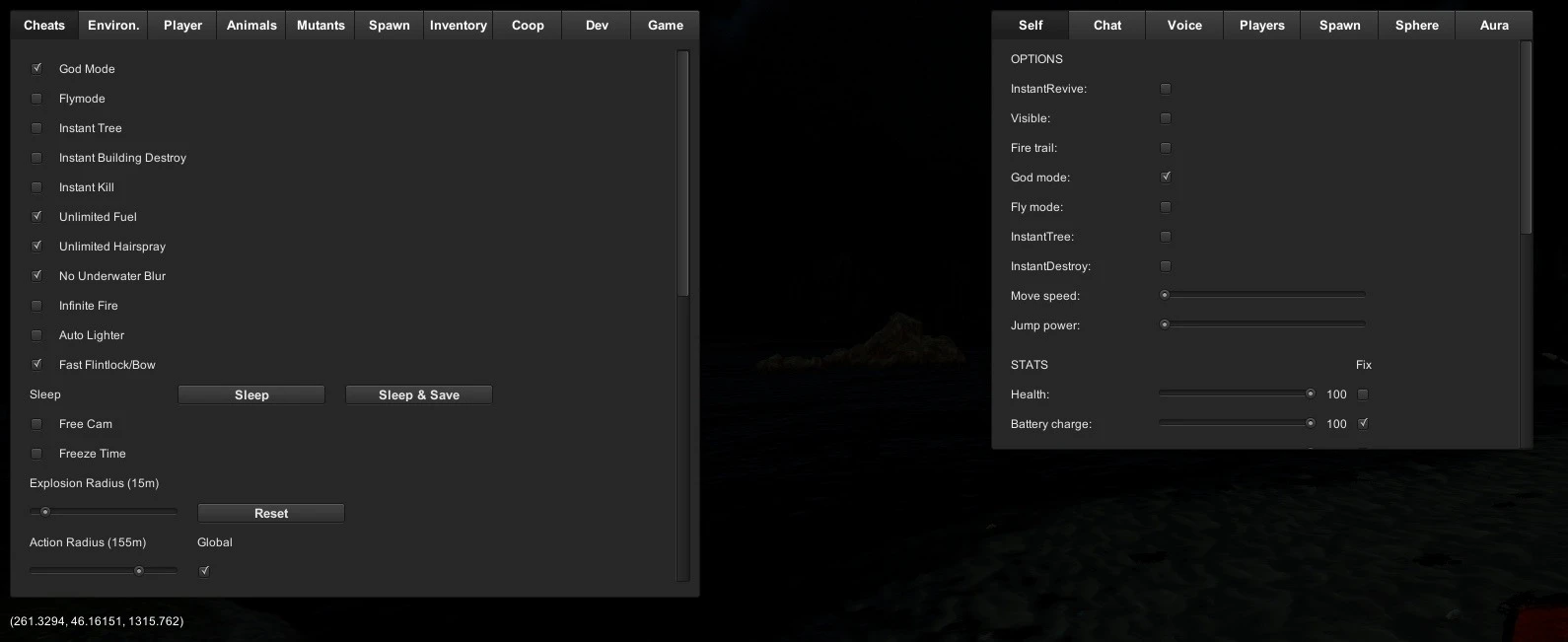
Task: Click the Sleep & Save button
Action: coord(419,394)
